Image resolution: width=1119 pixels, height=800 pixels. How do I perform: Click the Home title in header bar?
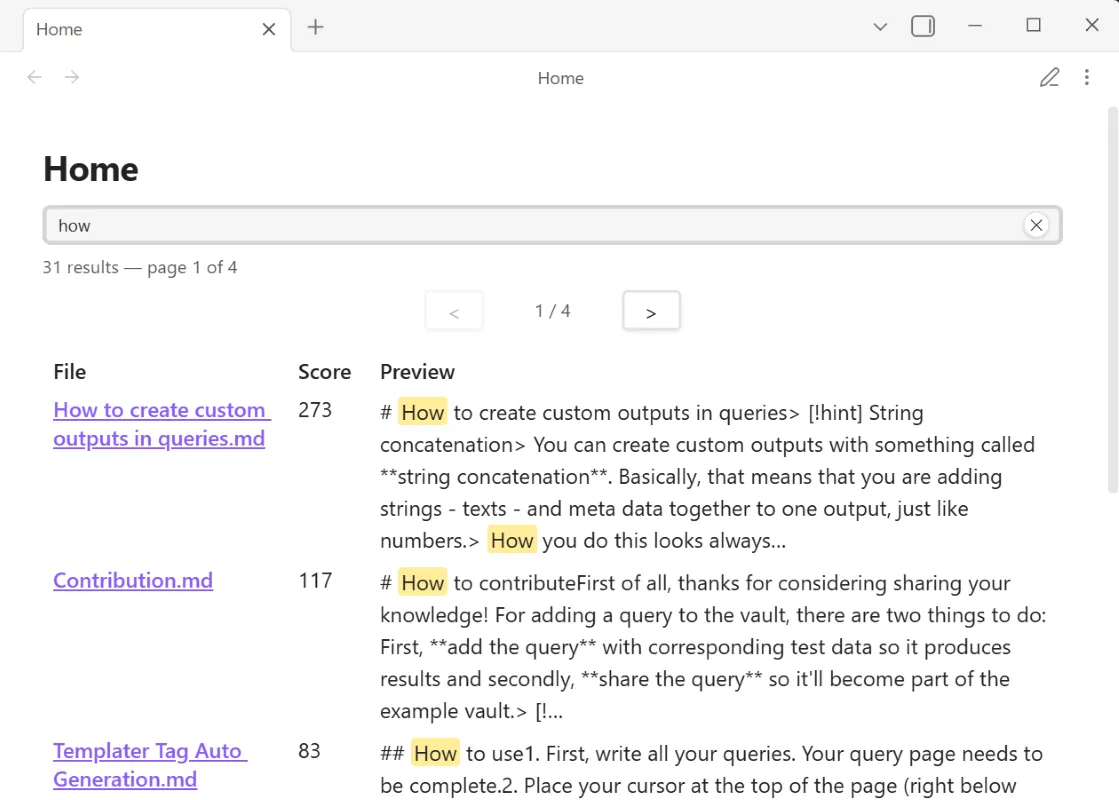pos(560,78)
